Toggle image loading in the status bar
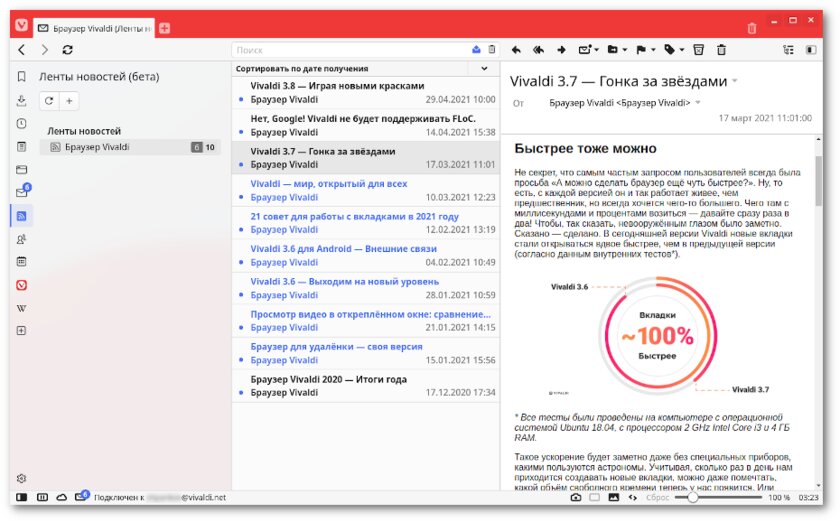Screen dimensions: 840x522 (x=614, y=497)
